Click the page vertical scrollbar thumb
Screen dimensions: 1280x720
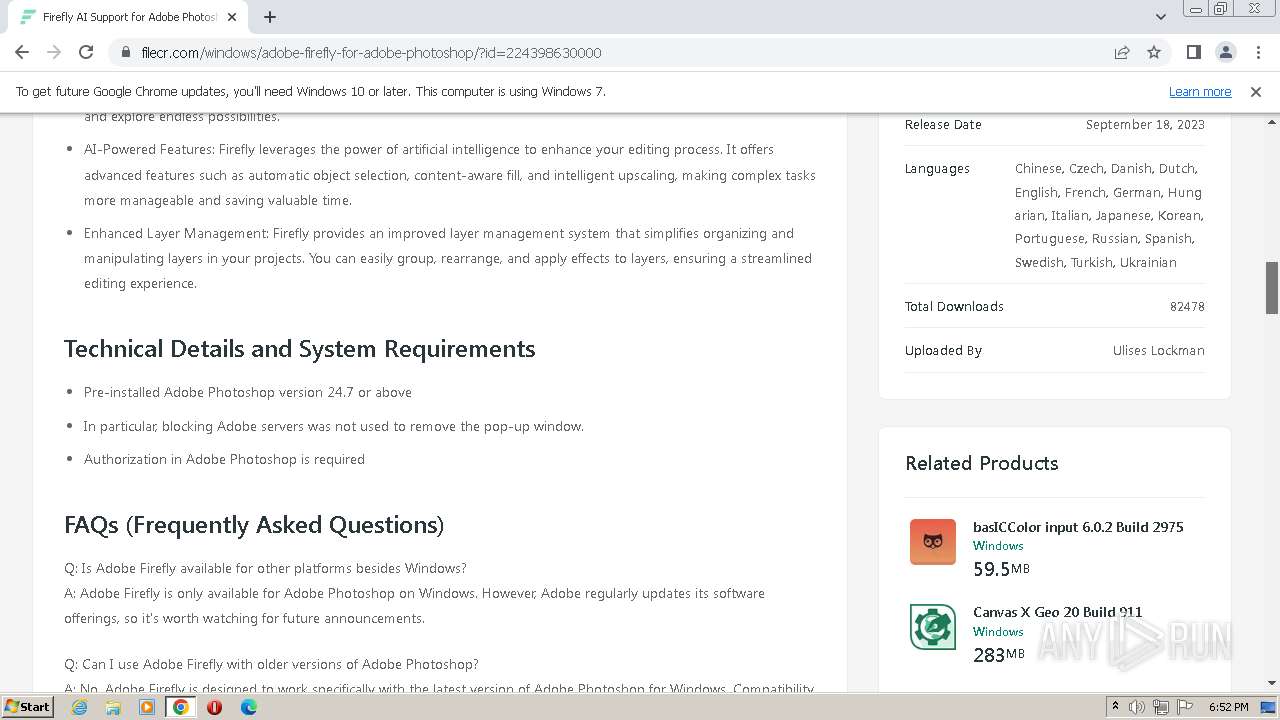(x=1272, y=288)
